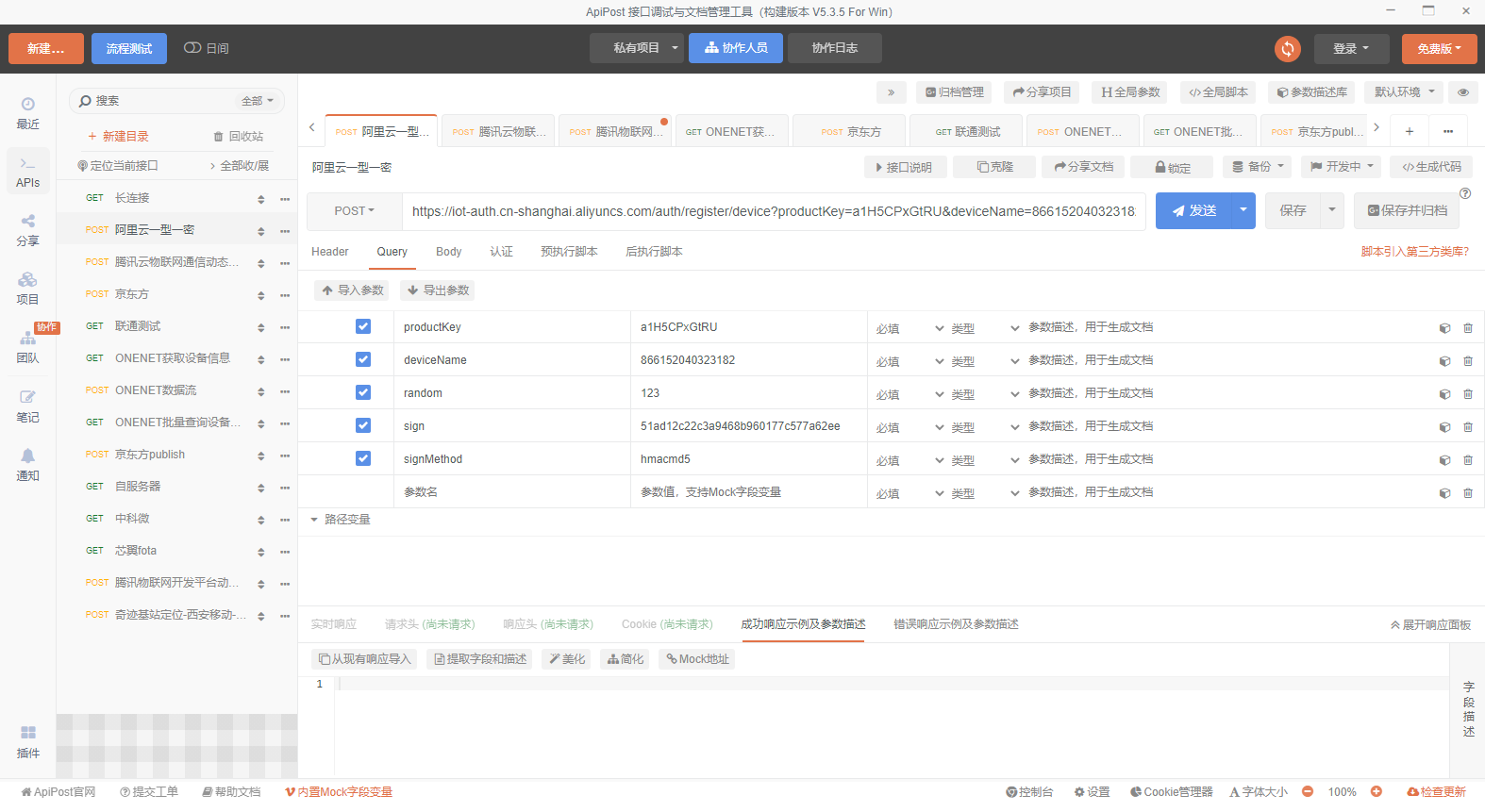Screen dimensions: 1485x812
Task: Click the 生成代码 button
Action: (1431, 167)
